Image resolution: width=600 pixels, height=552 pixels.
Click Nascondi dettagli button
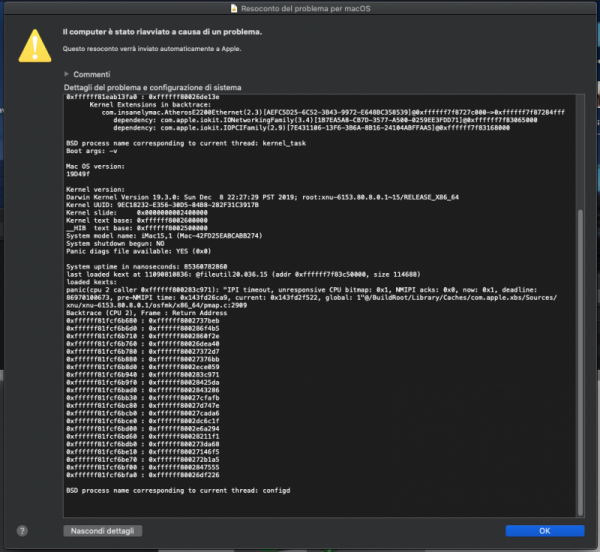point(103,531)
